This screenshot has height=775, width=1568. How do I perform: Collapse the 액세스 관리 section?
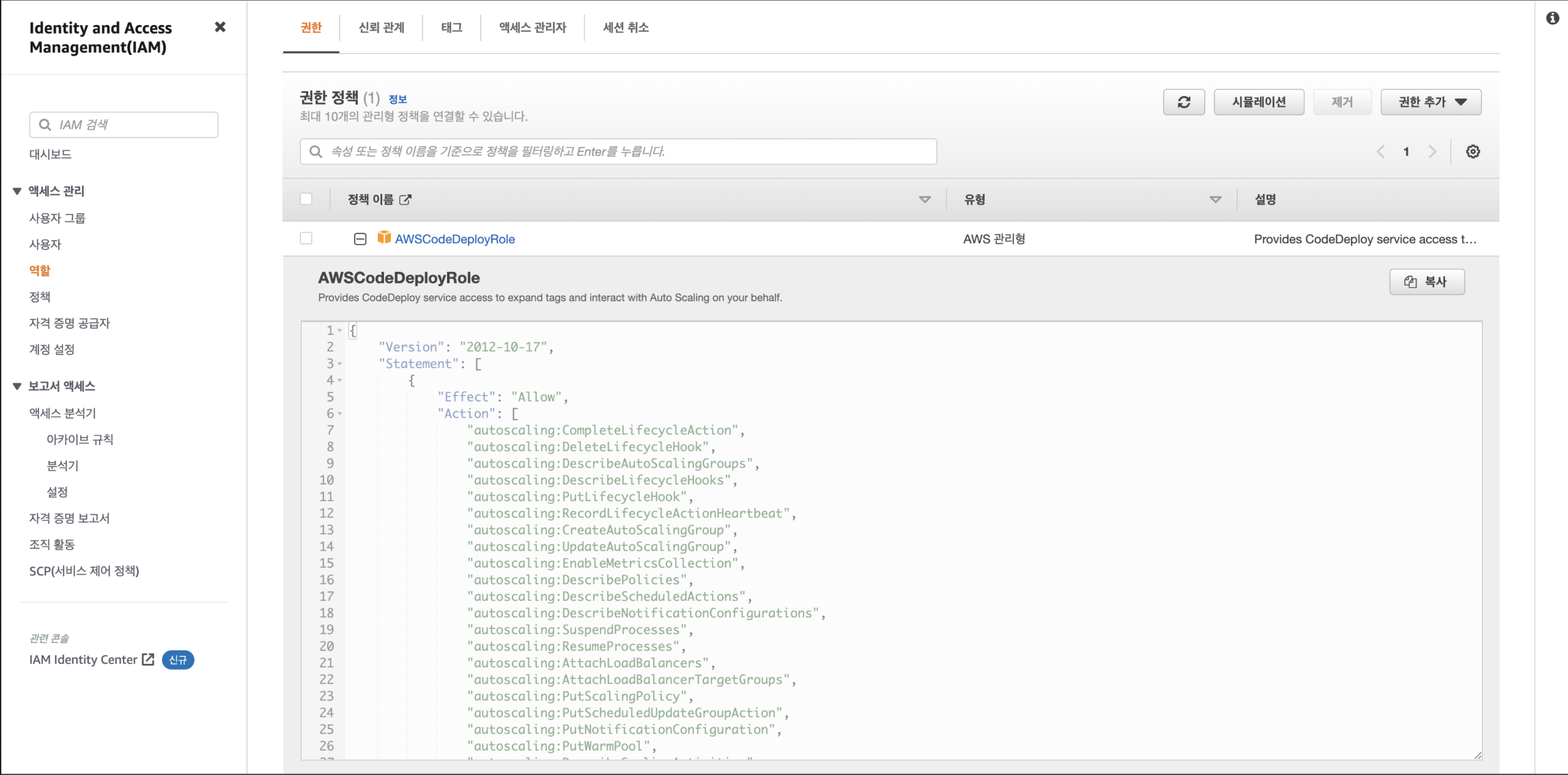point(17,191)
